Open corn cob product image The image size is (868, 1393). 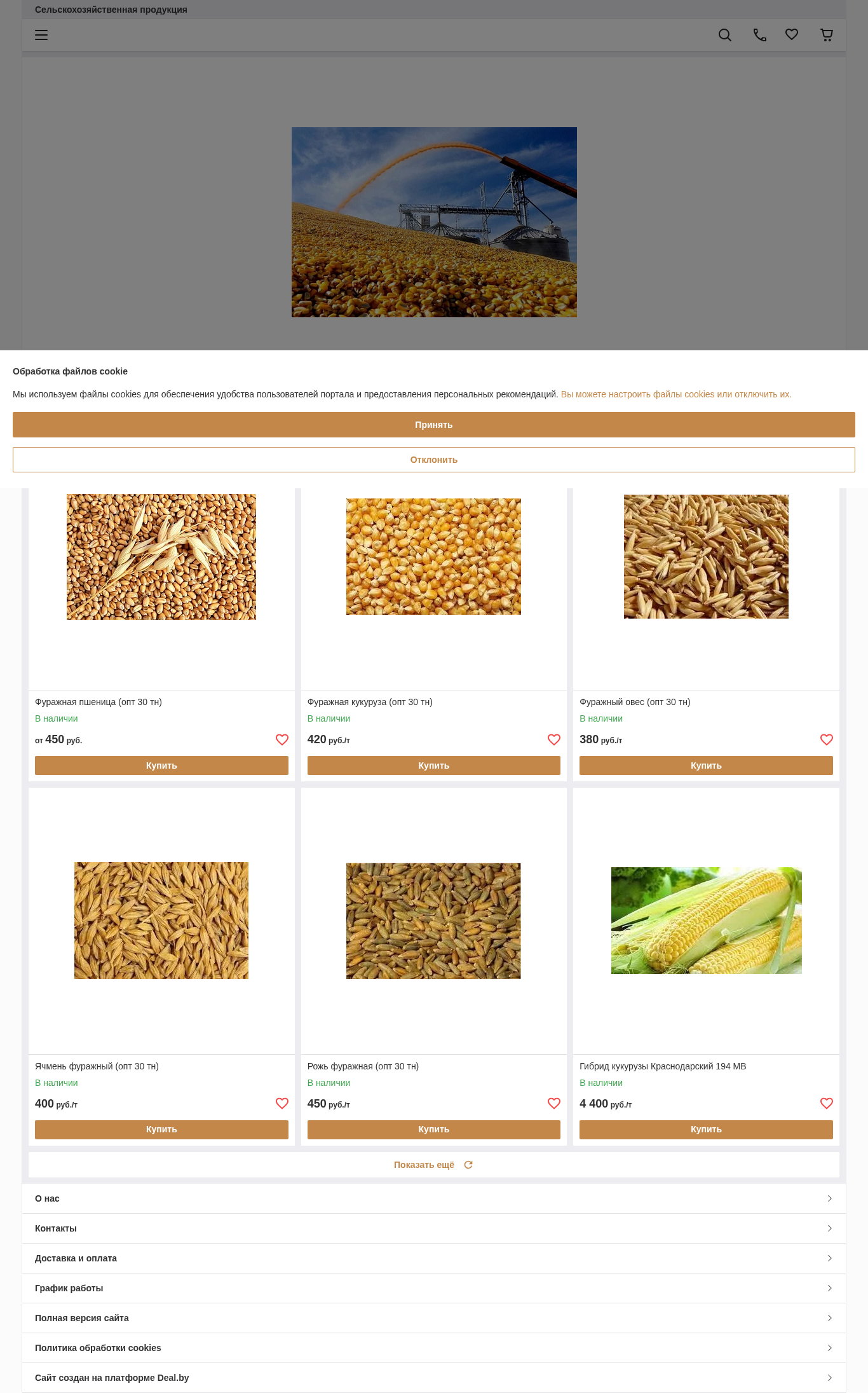706,921
